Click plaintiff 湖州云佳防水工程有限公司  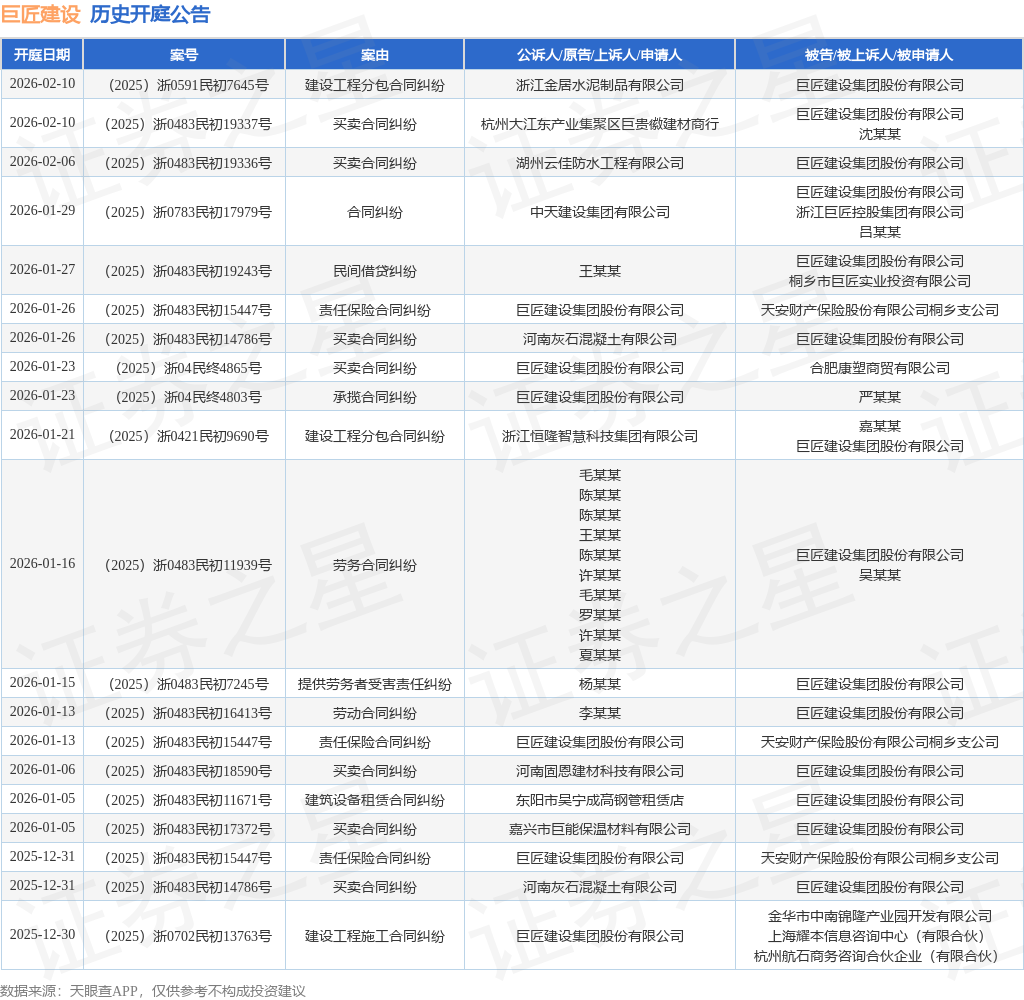pyautogui.click(x=600, y=163)
